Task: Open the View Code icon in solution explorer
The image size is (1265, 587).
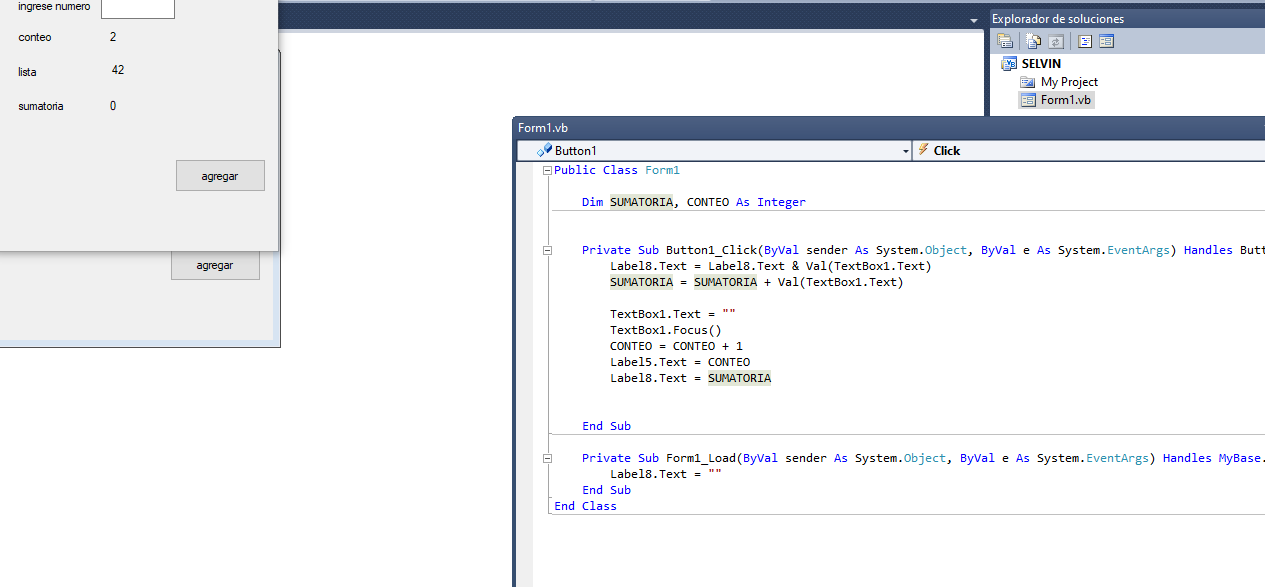Action: [1085, 41]
